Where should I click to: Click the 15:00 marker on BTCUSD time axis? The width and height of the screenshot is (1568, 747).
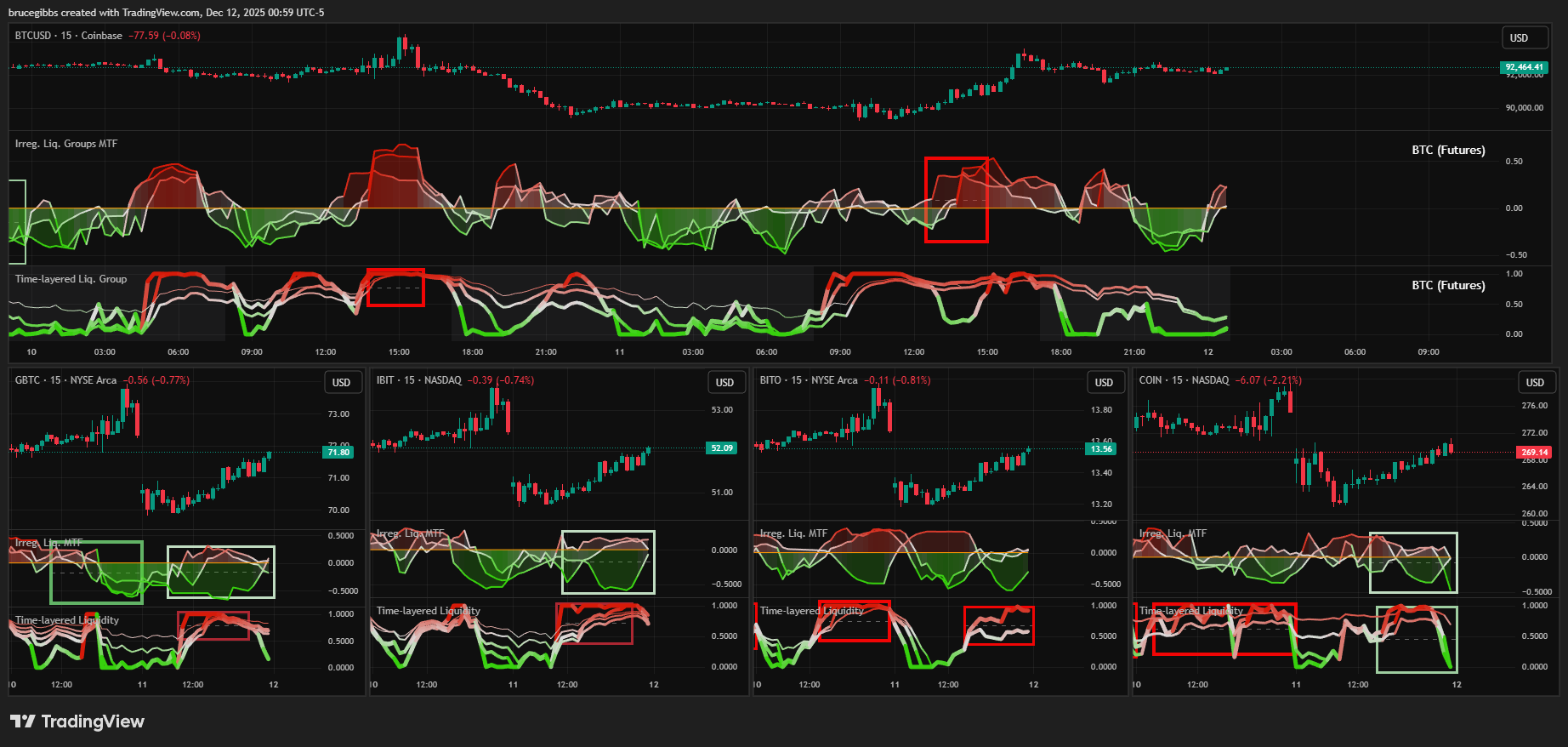click(399, 352)
